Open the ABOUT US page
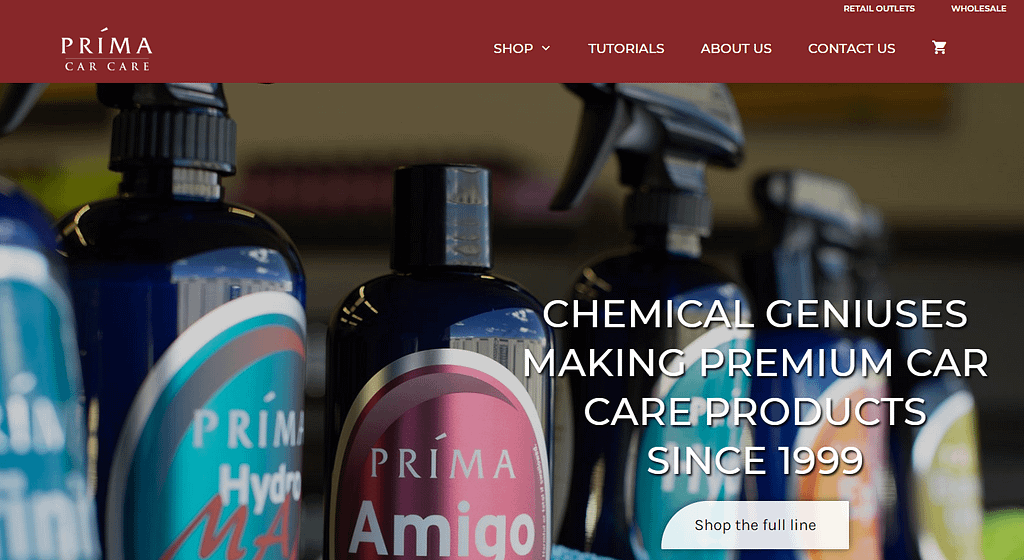 click(x=736, y=48)
